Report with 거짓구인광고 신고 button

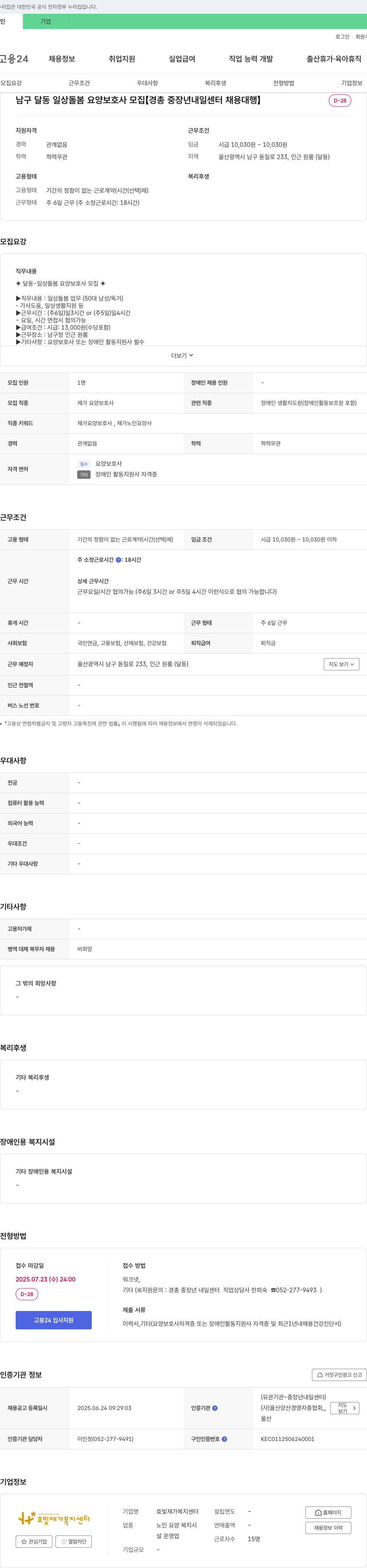pos(339,1374)
